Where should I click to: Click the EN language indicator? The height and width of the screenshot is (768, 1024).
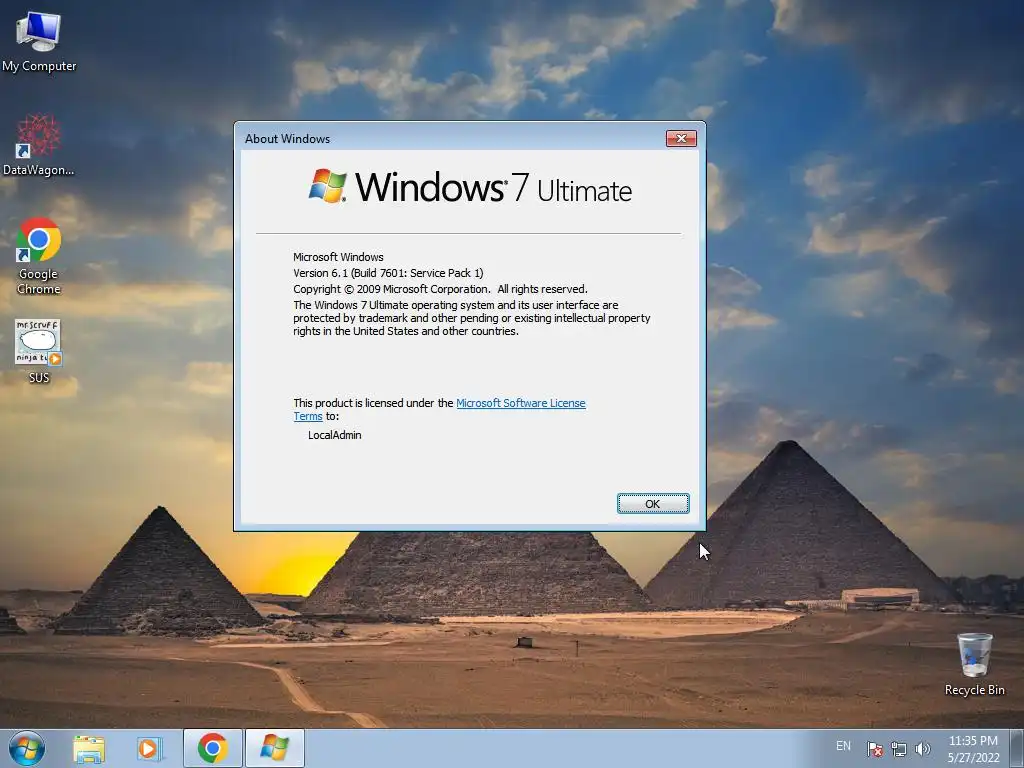click(x=843, y=746)
